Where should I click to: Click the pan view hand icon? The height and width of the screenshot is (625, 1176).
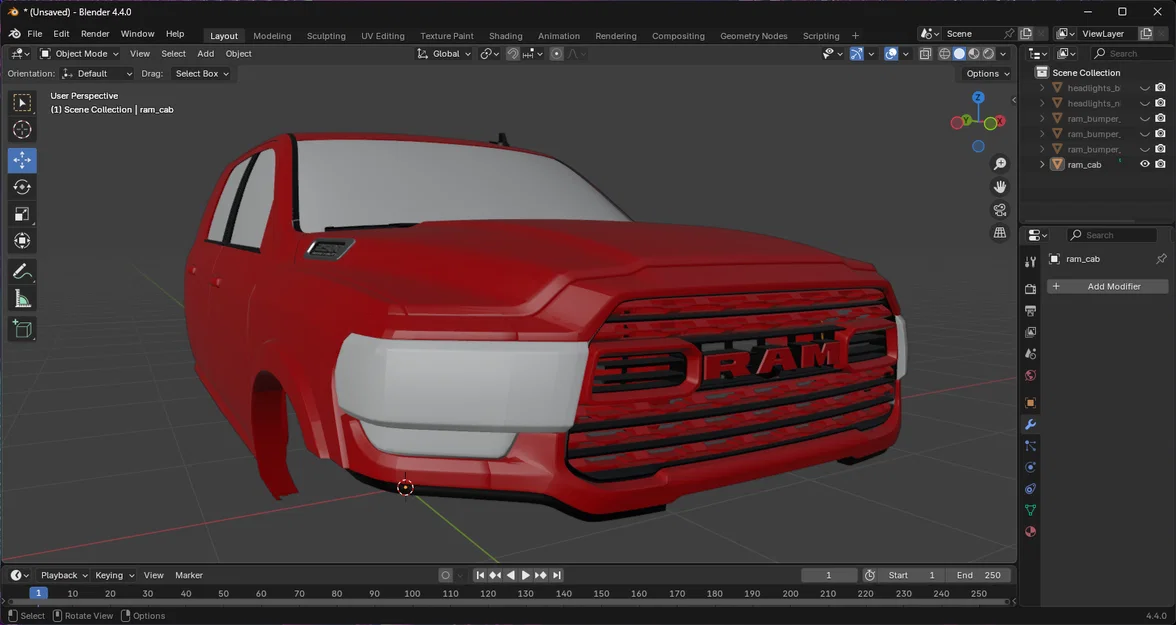(x=1000, y=187)
